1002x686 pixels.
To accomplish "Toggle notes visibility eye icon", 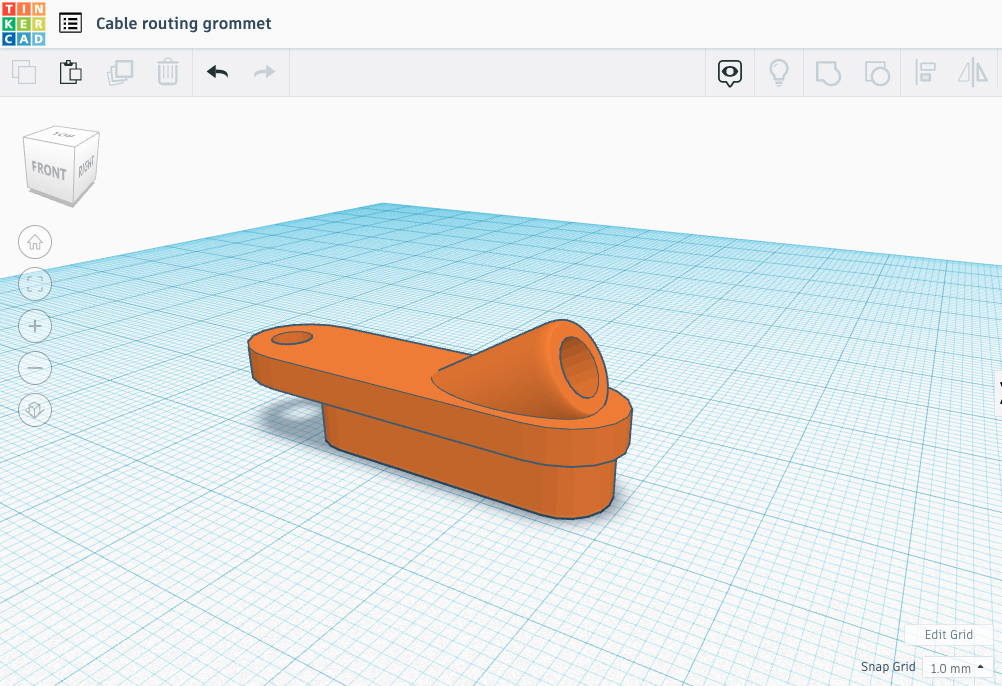I will point(730,72).
